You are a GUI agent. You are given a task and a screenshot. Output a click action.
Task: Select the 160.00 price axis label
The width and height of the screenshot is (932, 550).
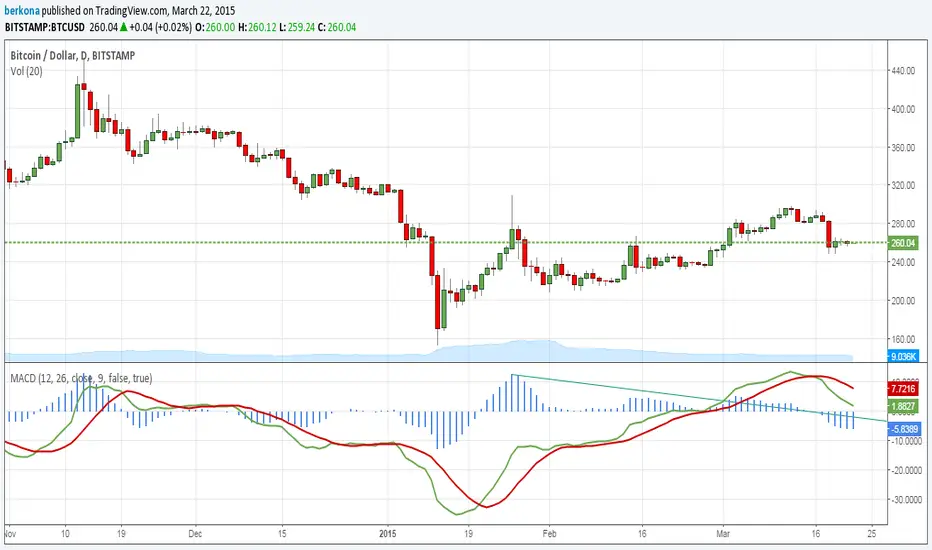pyautogui.click(x=903, y=339)
